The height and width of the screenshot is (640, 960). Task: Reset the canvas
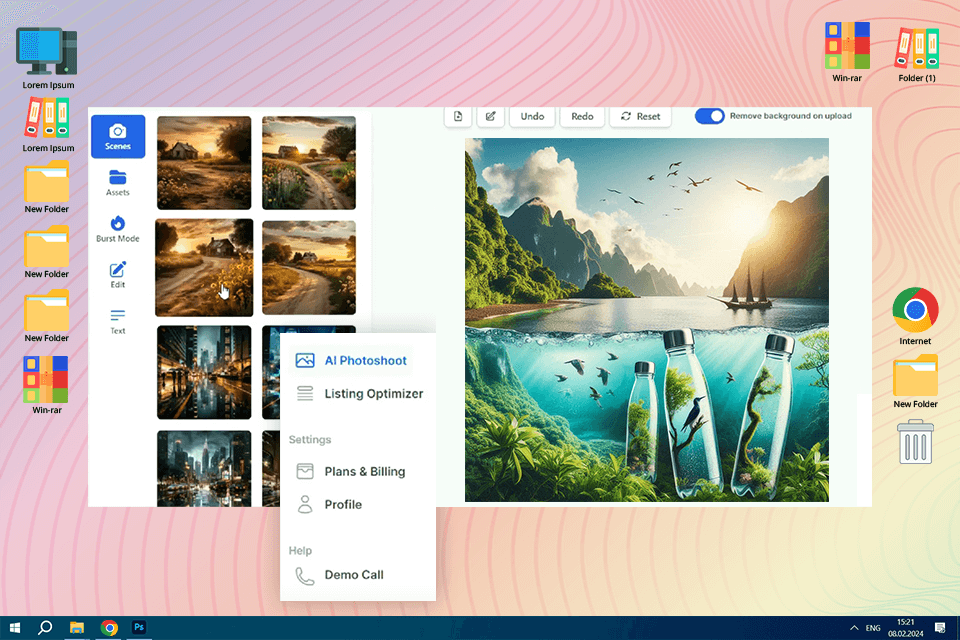[x=640, y=116]
